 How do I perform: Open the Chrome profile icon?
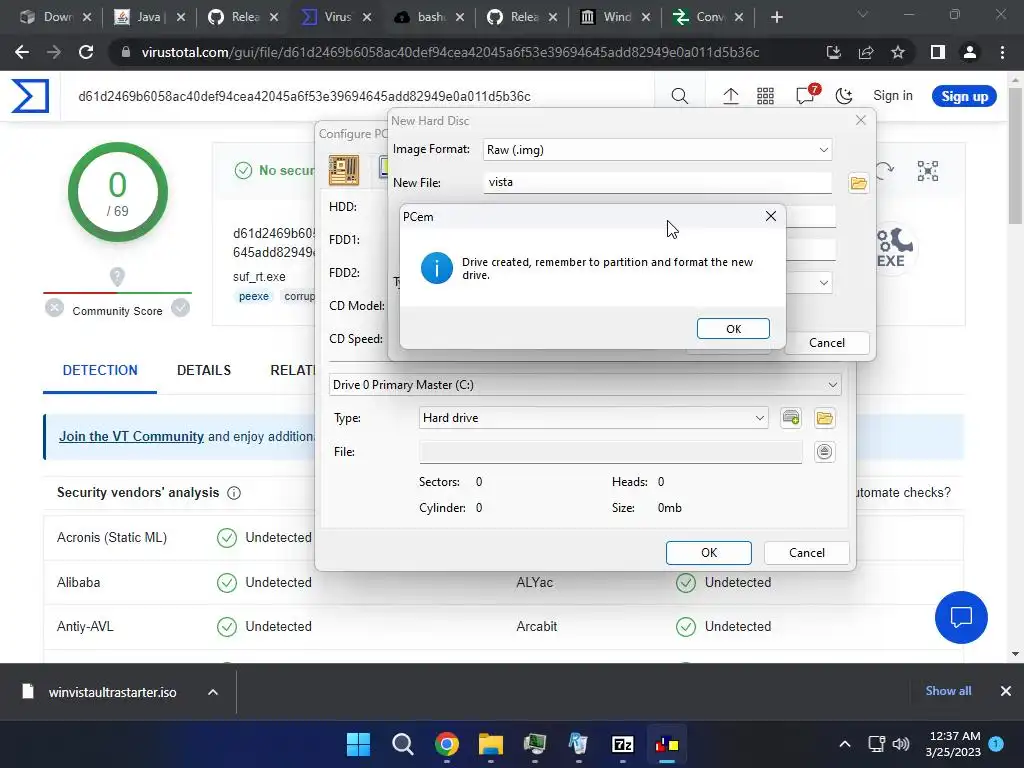pos(970,52)
